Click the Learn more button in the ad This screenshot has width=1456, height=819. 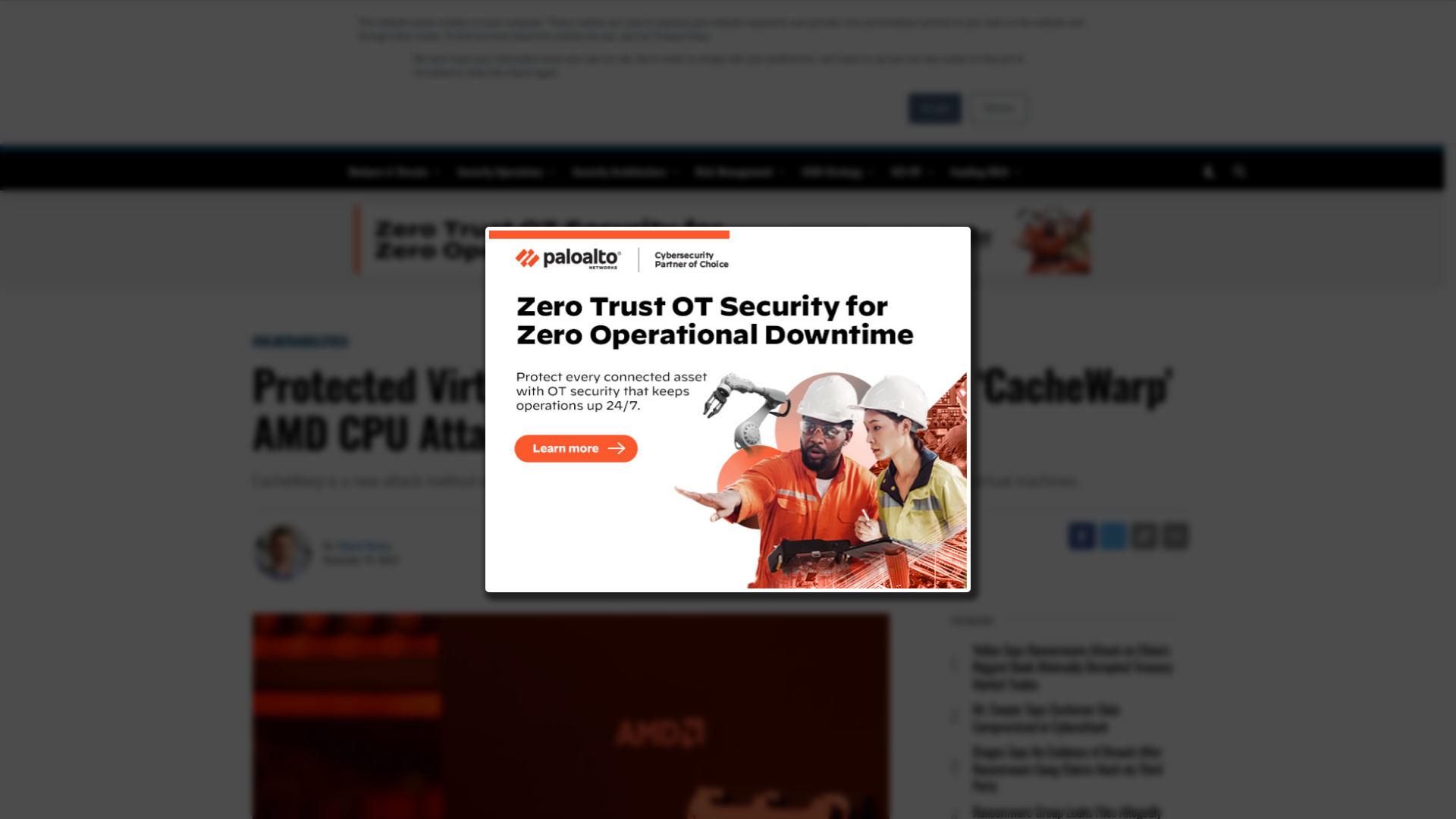pyautogui.click(x=575, y=448)
